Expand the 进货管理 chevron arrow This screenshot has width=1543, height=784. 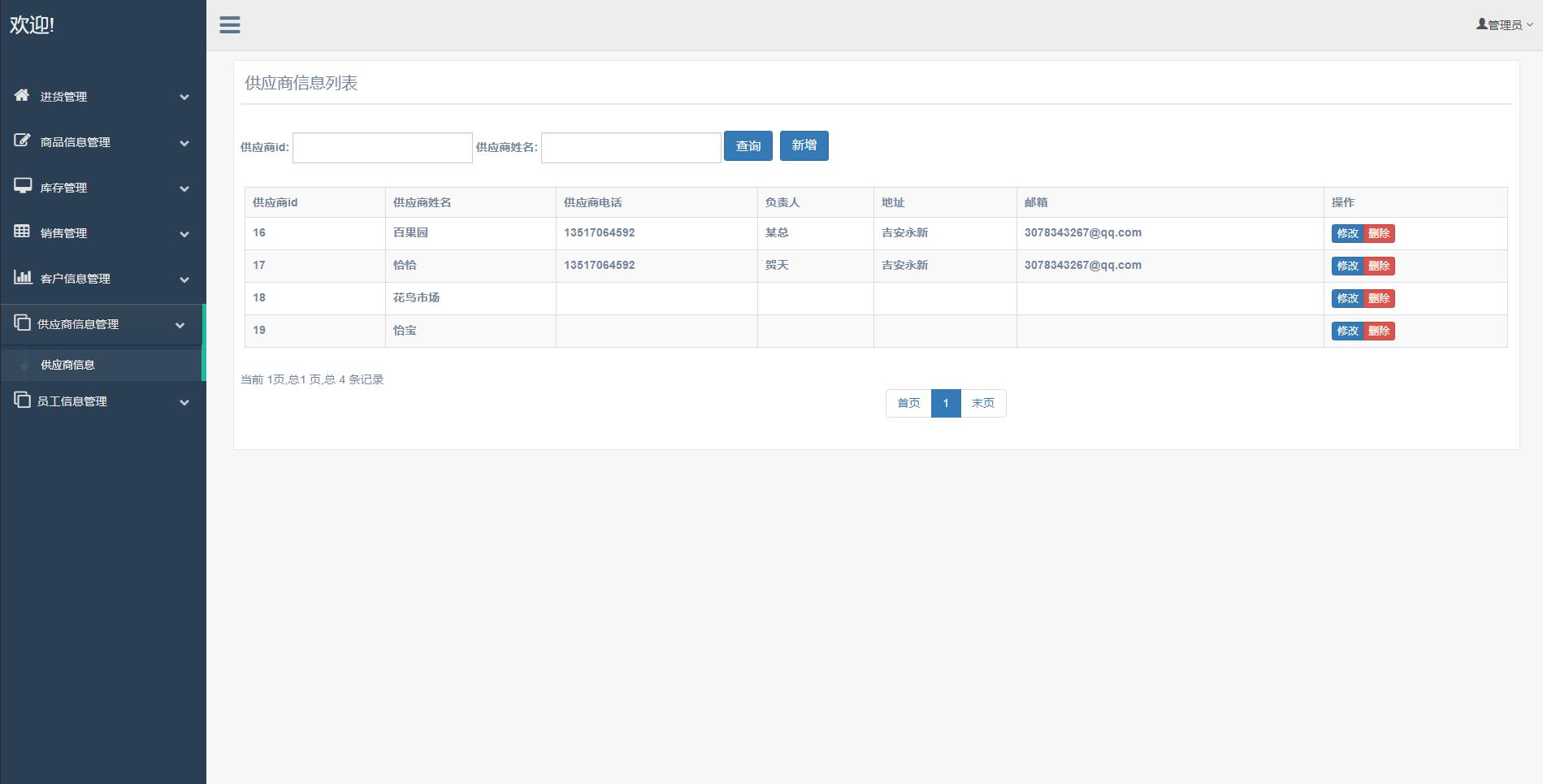184,97
